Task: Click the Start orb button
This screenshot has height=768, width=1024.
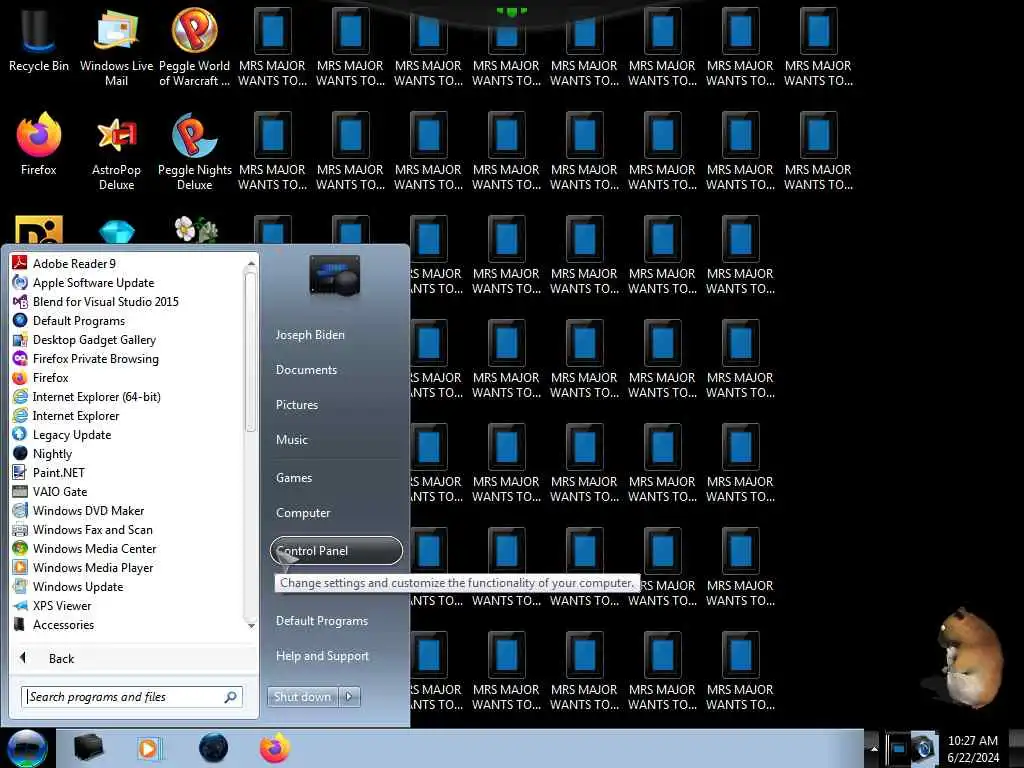Action: (27, 748)
